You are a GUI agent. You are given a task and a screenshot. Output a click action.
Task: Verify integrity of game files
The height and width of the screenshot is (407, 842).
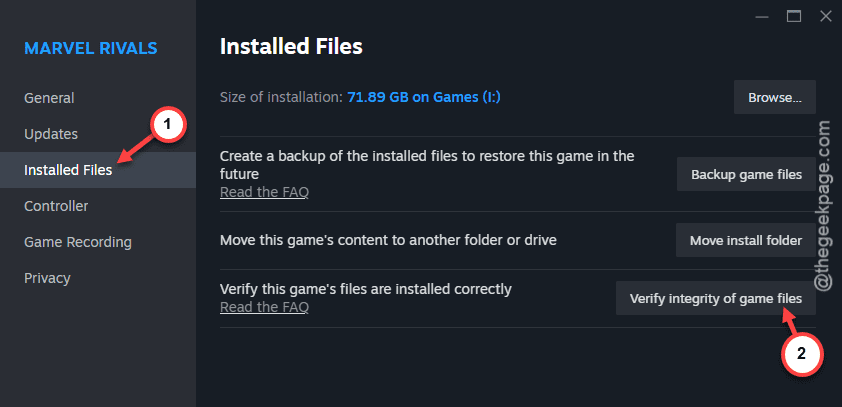716,298
